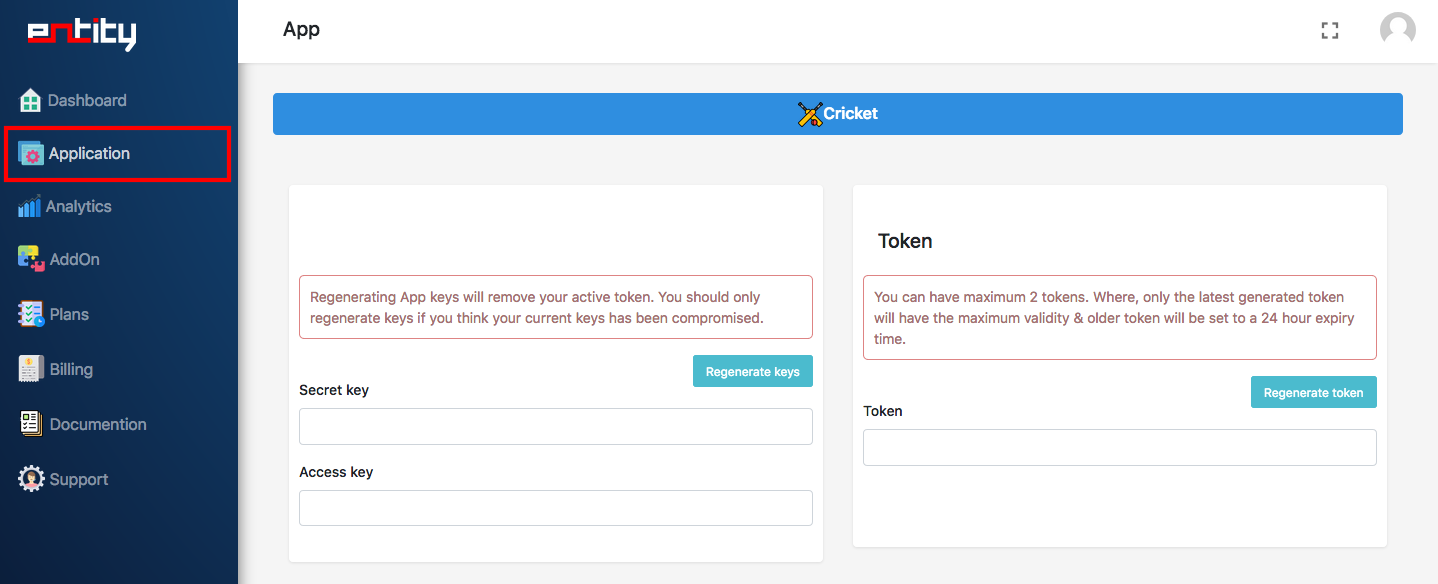Viewport: 1438px width, 584px height.
Task: Click the Plans checklist icon
Action: coord(31,314)
